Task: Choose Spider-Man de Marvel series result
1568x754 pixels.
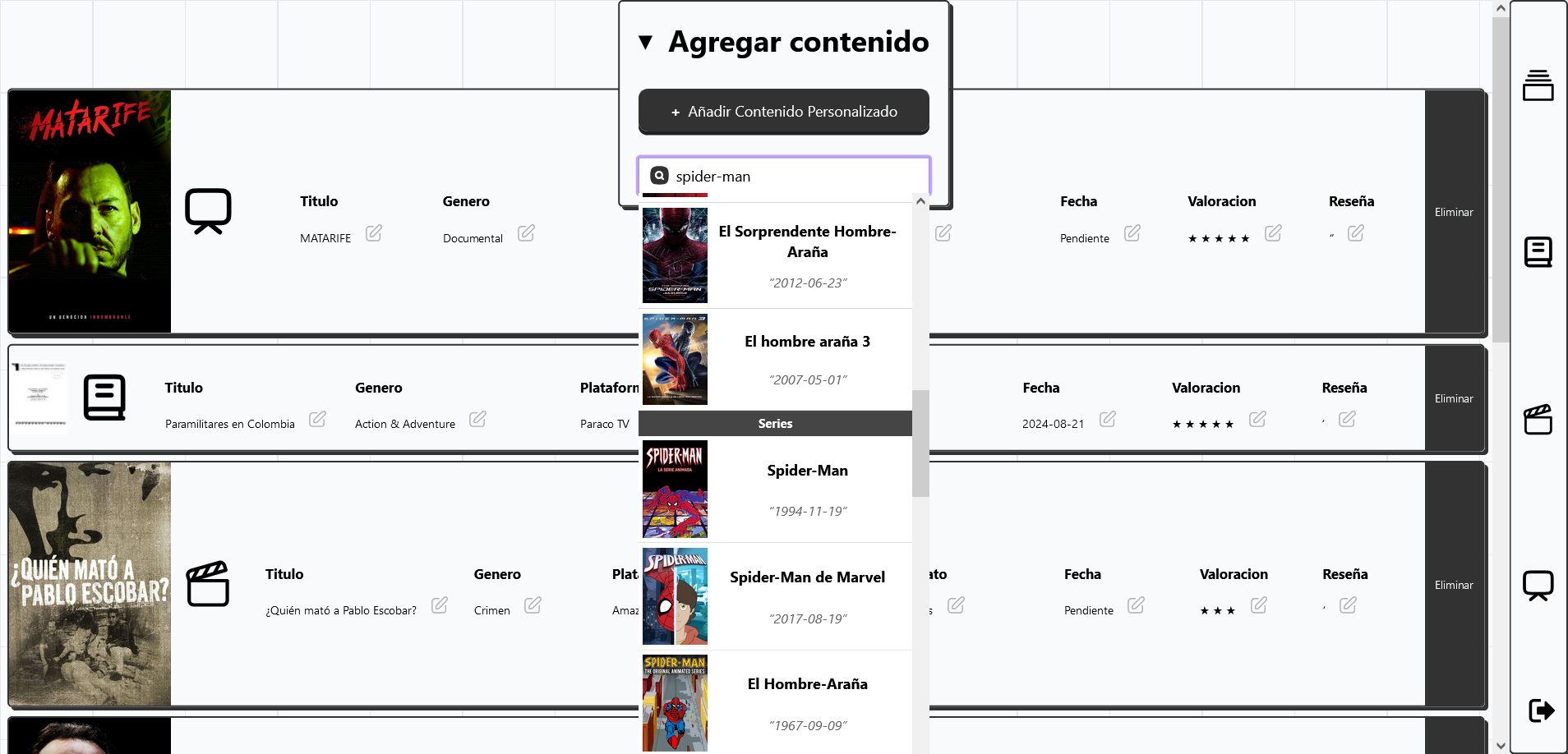Action: (776, 596)
